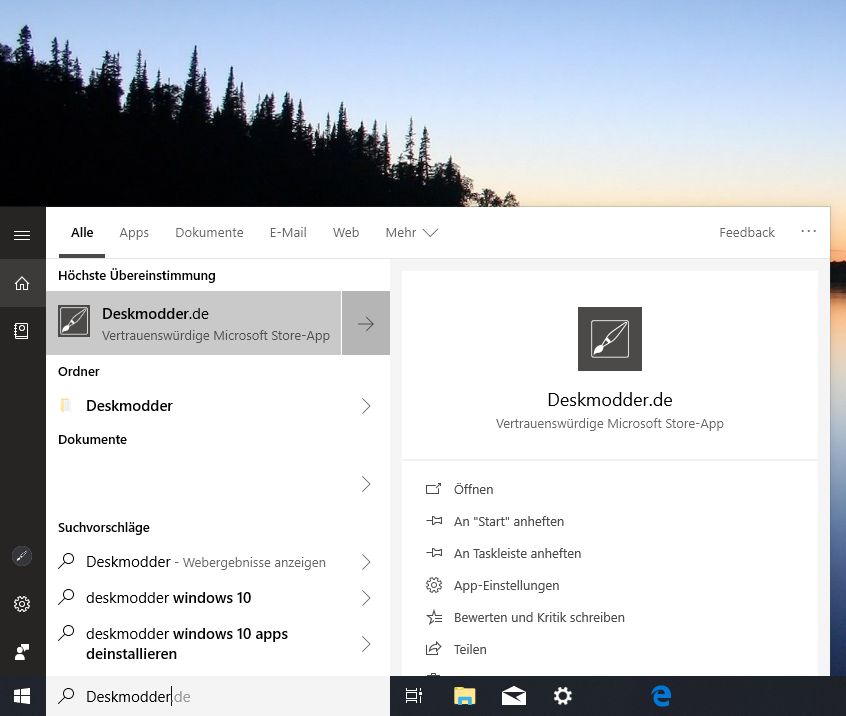Expand the arrow next to Deskmodder.de result
This screenshot has width=846, height=716.
tap(366, 323)
